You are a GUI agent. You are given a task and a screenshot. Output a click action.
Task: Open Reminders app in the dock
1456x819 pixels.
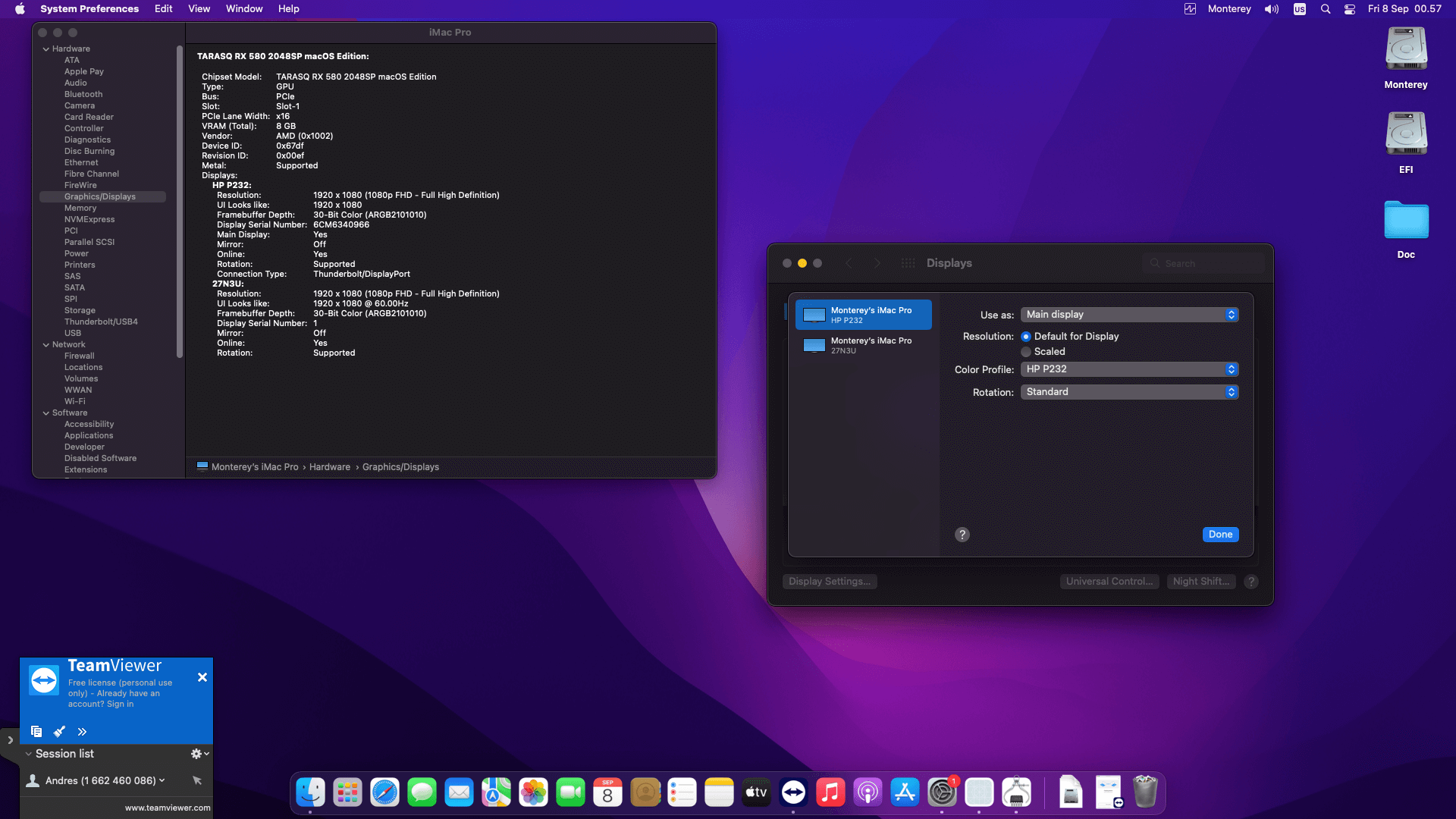click(x=682, y=792)
